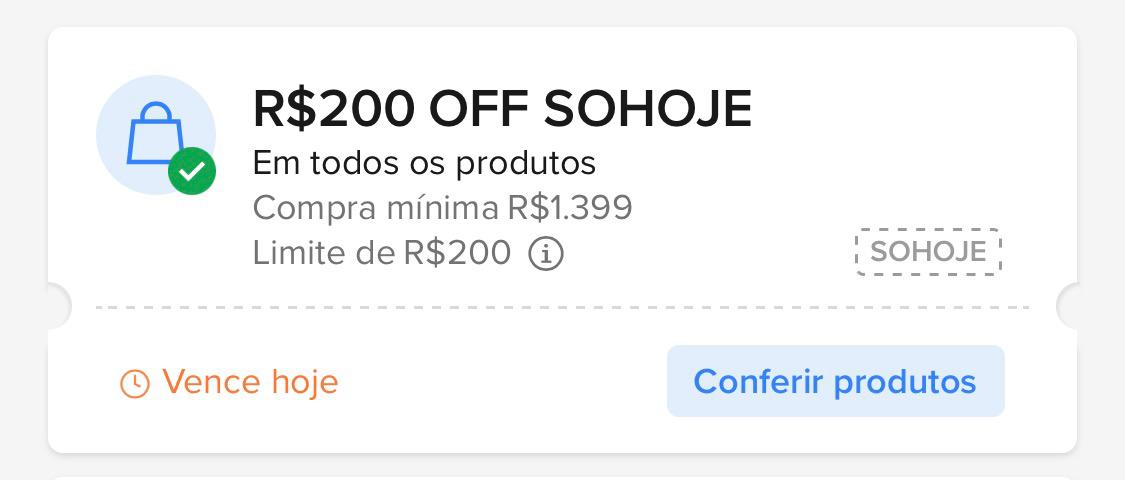The image size is (1125, 480).
Task: Click the green checkmark badge
Action: pos(192,172)
